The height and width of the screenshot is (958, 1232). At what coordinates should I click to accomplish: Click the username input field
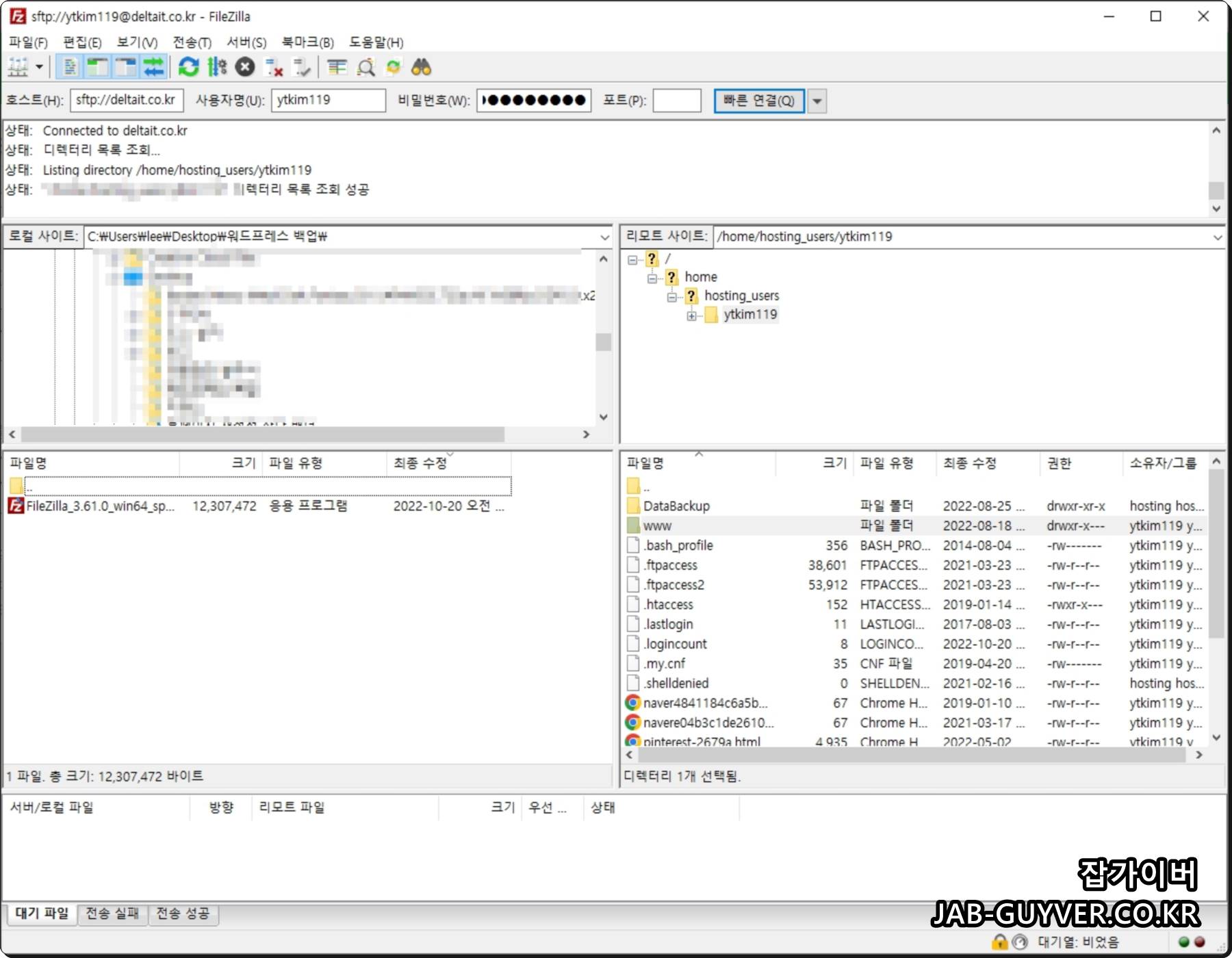click(329, 101)
